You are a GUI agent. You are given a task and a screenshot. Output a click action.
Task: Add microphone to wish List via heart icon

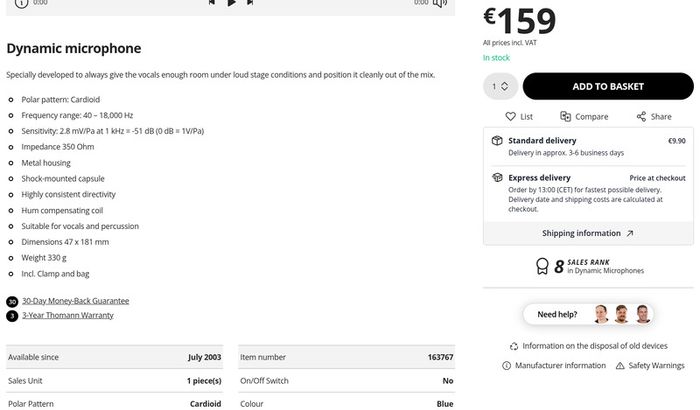(510, 117)
